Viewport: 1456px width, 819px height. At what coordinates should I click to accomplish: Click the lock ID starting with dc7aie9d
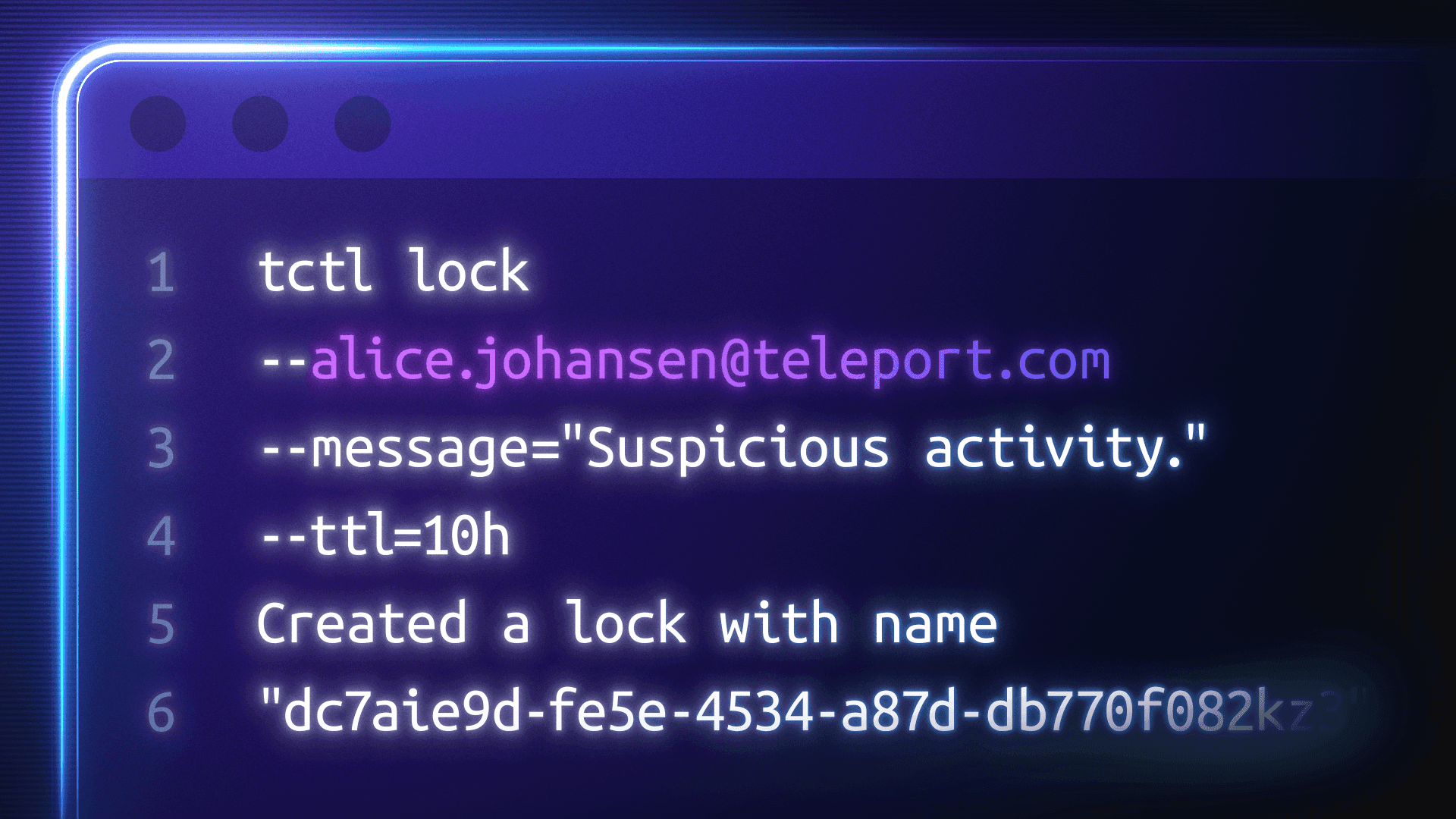(x=811, y=711)
